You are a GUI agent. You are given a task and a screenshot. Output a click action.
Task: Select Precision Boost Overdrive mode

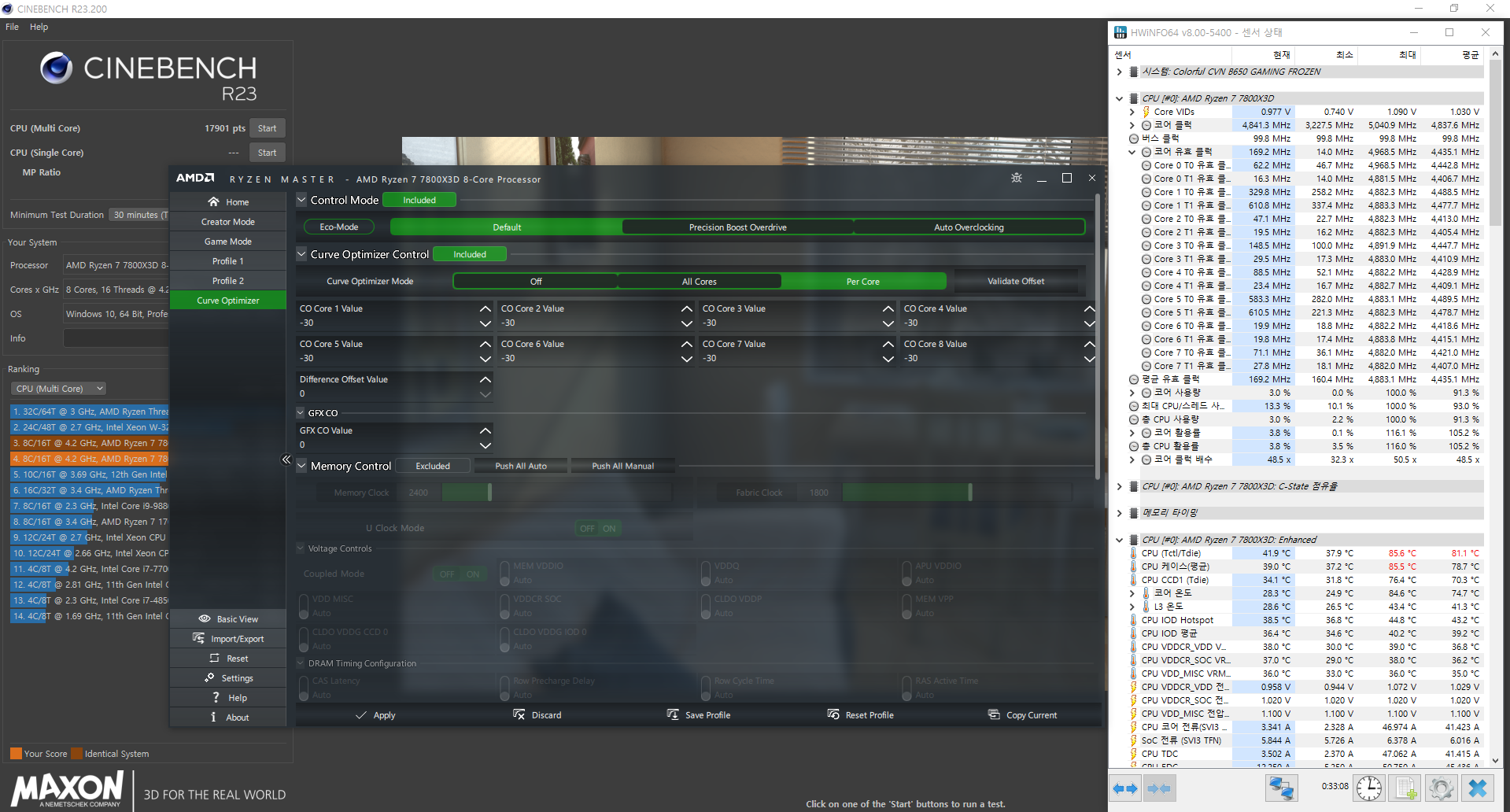point(738,227)
